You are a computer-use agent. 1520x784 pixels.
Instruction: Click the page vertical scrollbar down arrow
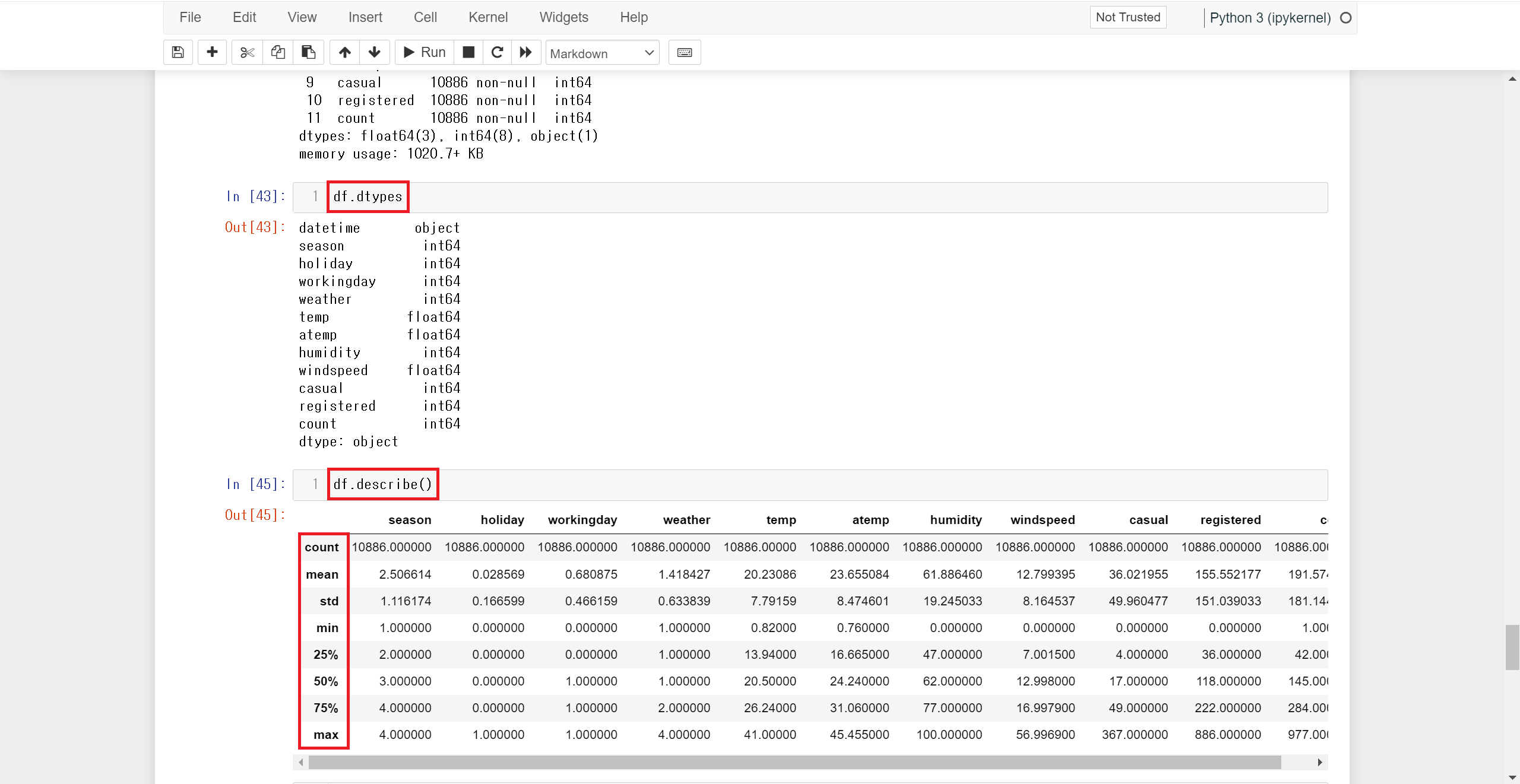(1512, 777)
